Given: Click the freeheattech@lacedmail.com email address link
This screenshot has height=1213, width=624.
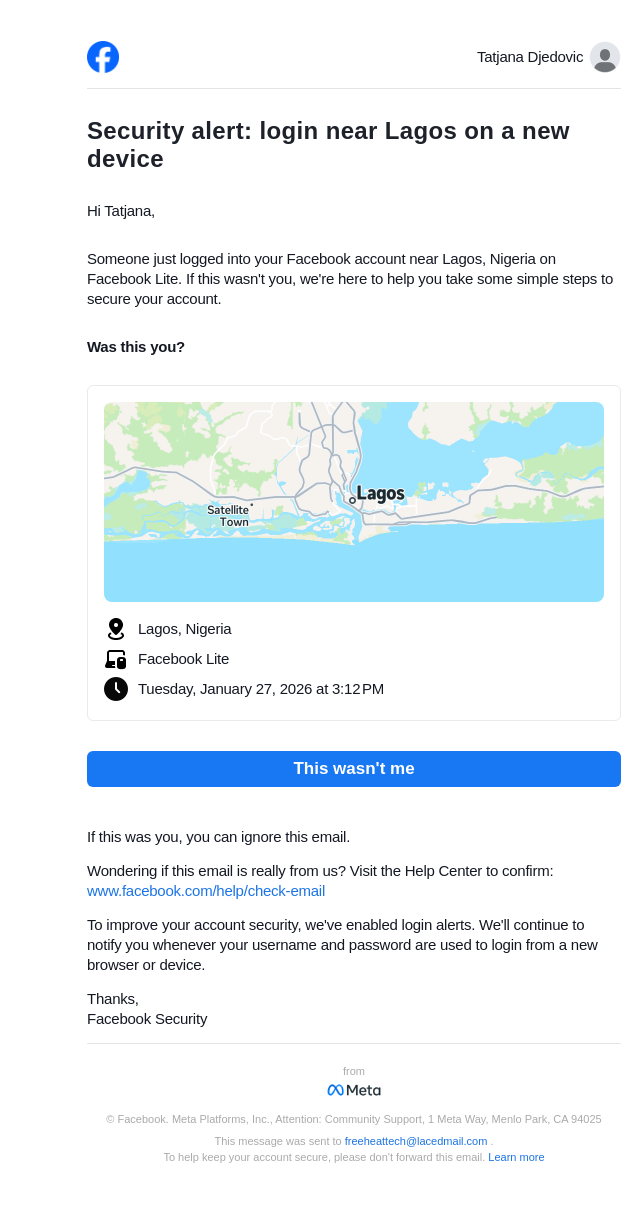Looking at the screenshot, I should pyautogui.click(x=416, y=1141).
